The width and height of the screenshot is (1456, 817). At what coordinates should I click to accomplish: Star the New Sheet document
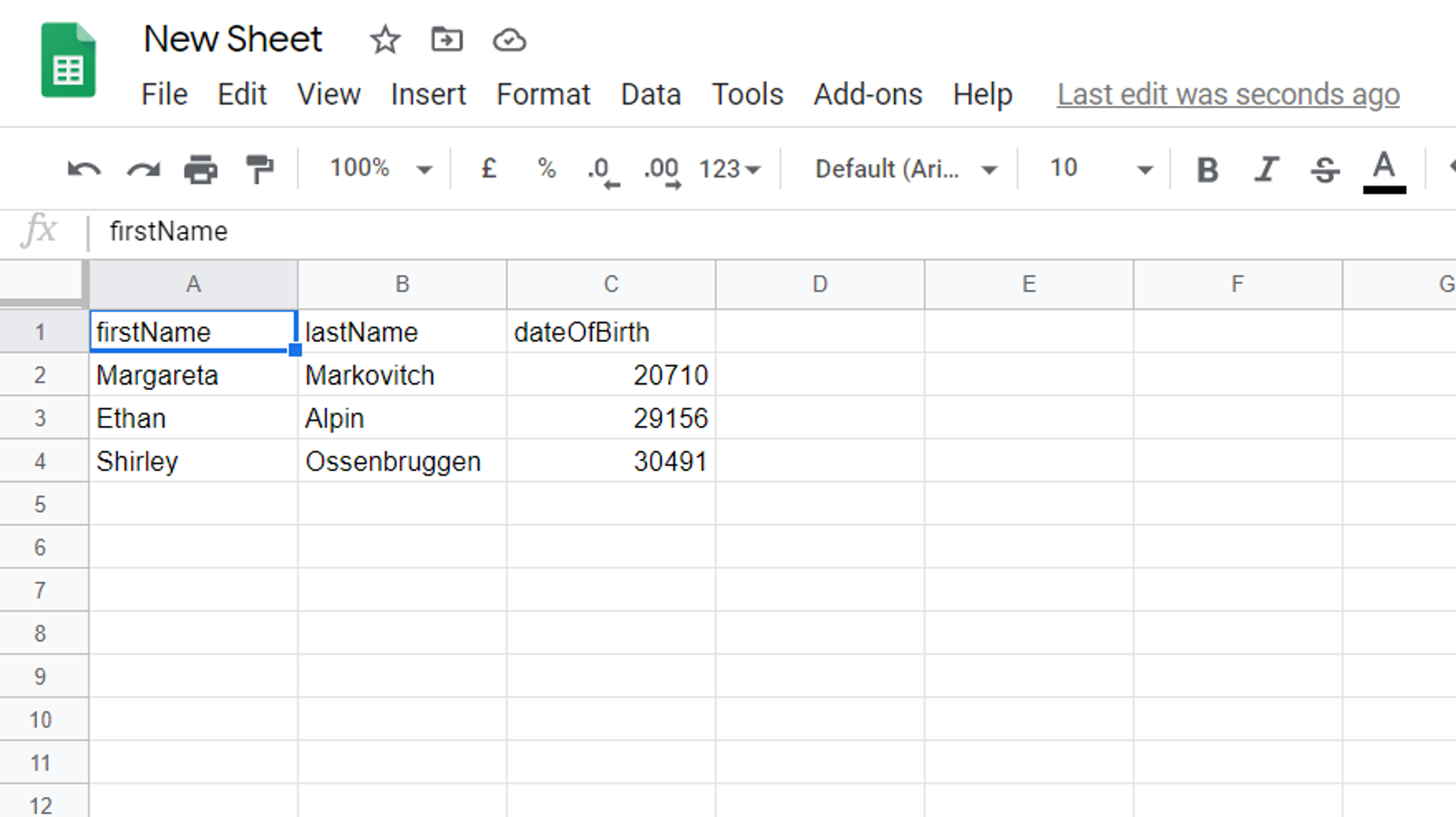click(385, 40)
